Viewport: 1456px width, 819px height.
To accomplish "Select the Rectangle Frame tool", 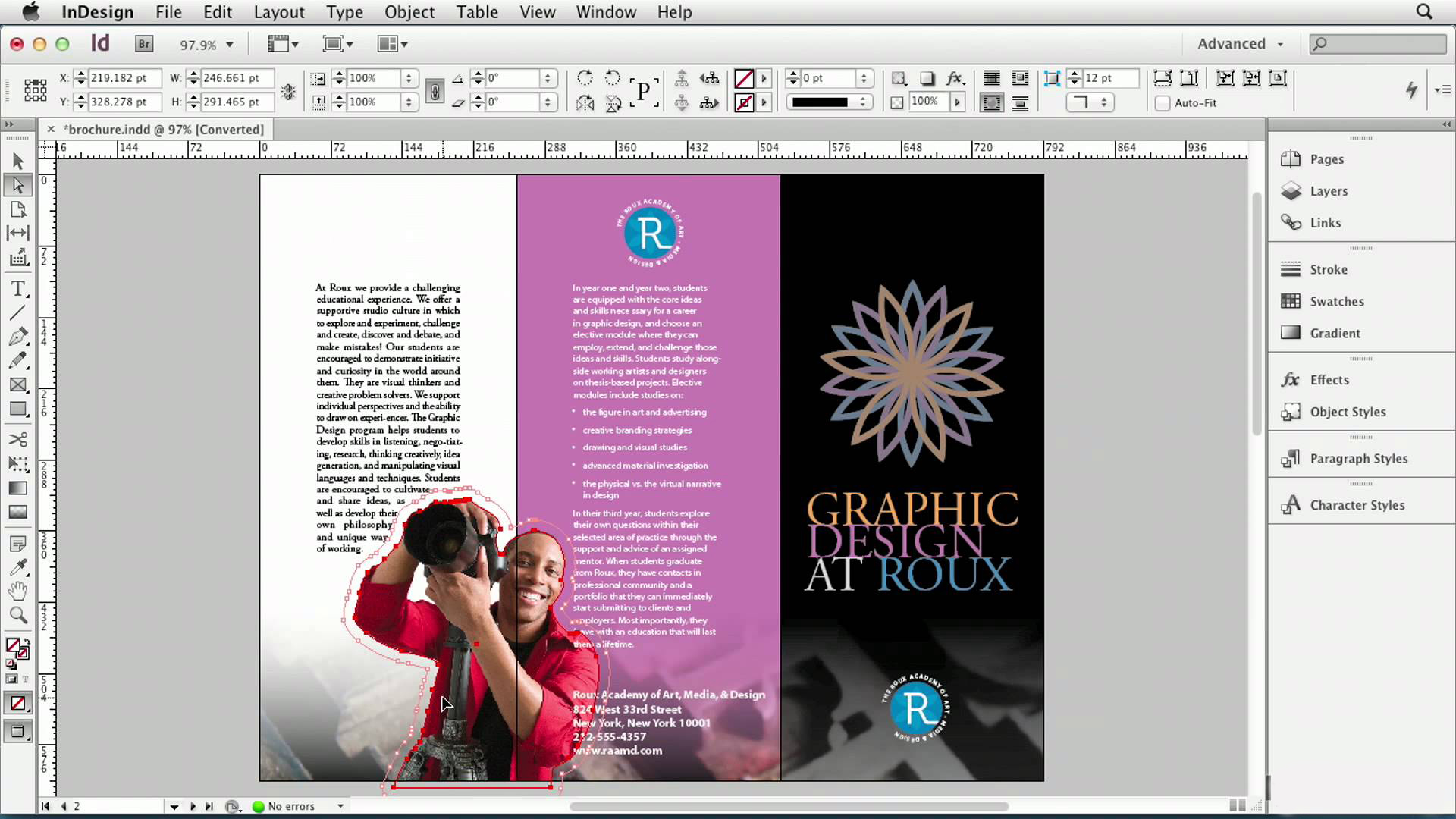I will tap(17, 385).
